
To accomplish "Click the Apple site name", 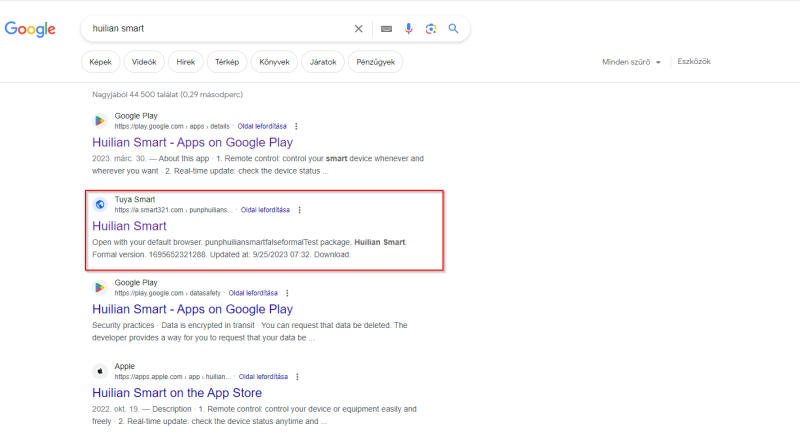I will click(x=124, y=366).
